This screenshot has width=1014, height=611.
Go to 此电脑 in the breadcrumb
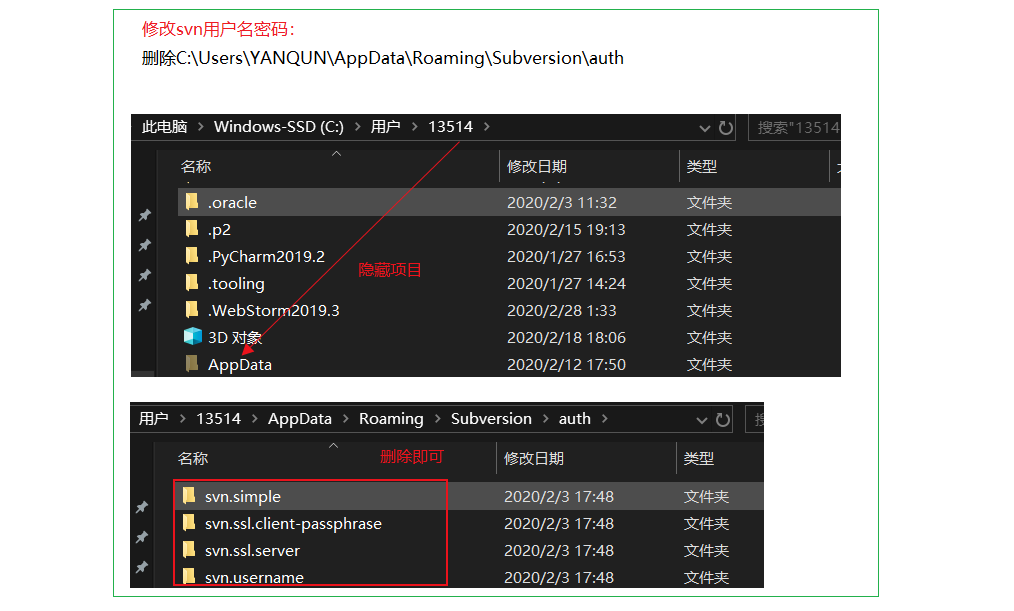(x=164, y=127)
